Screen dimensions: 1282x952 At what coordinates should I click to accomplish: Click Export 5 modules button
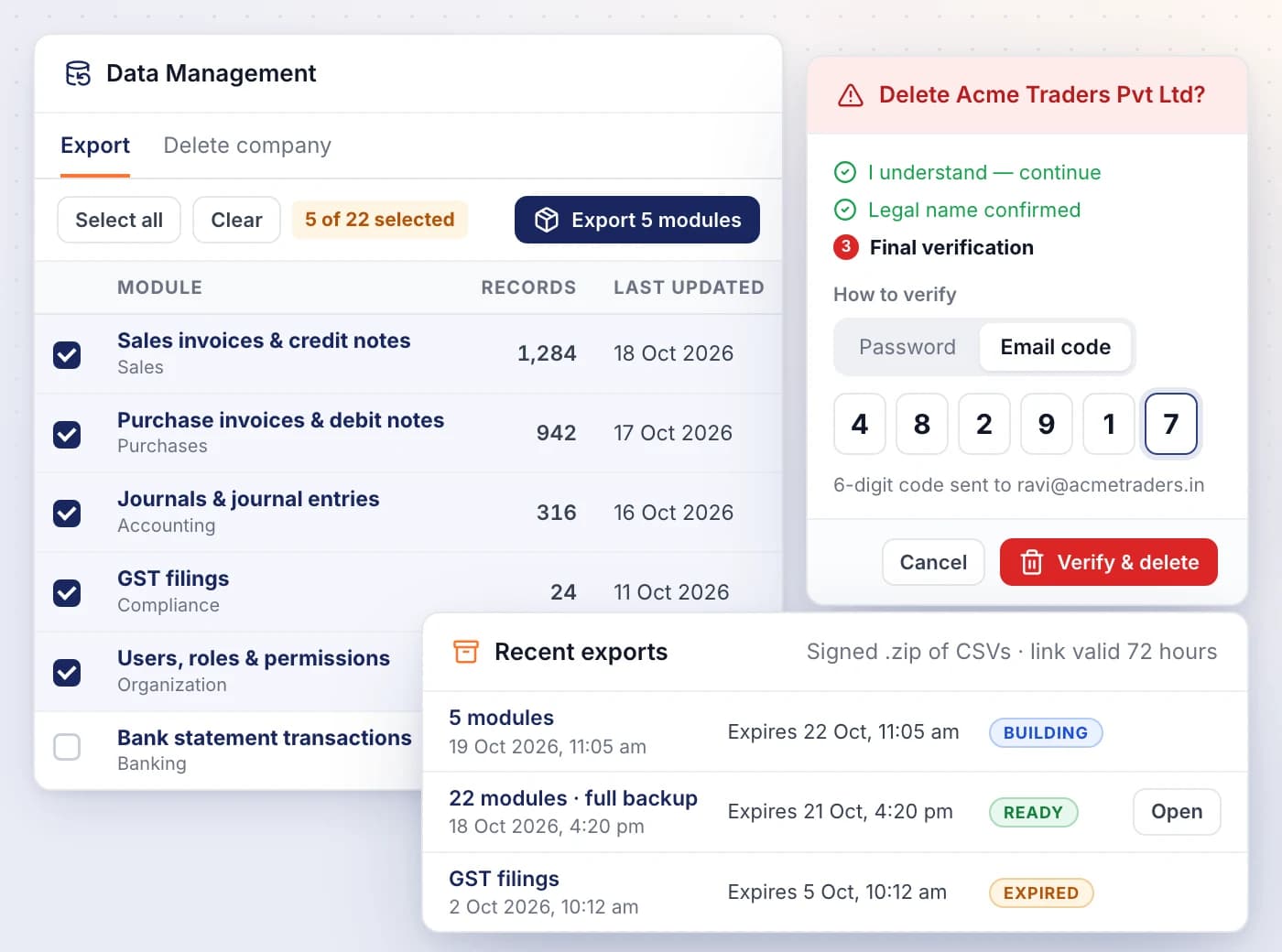pyautogui.click(x=637, y=220)
